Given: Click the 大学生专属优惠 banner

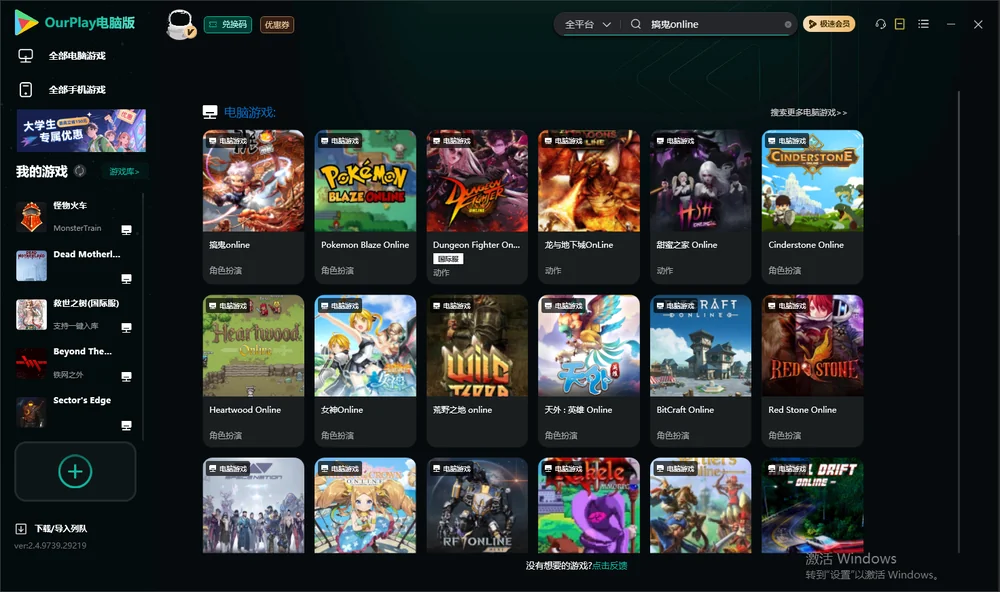Looking at the screenshot, I should pos(81,131).
